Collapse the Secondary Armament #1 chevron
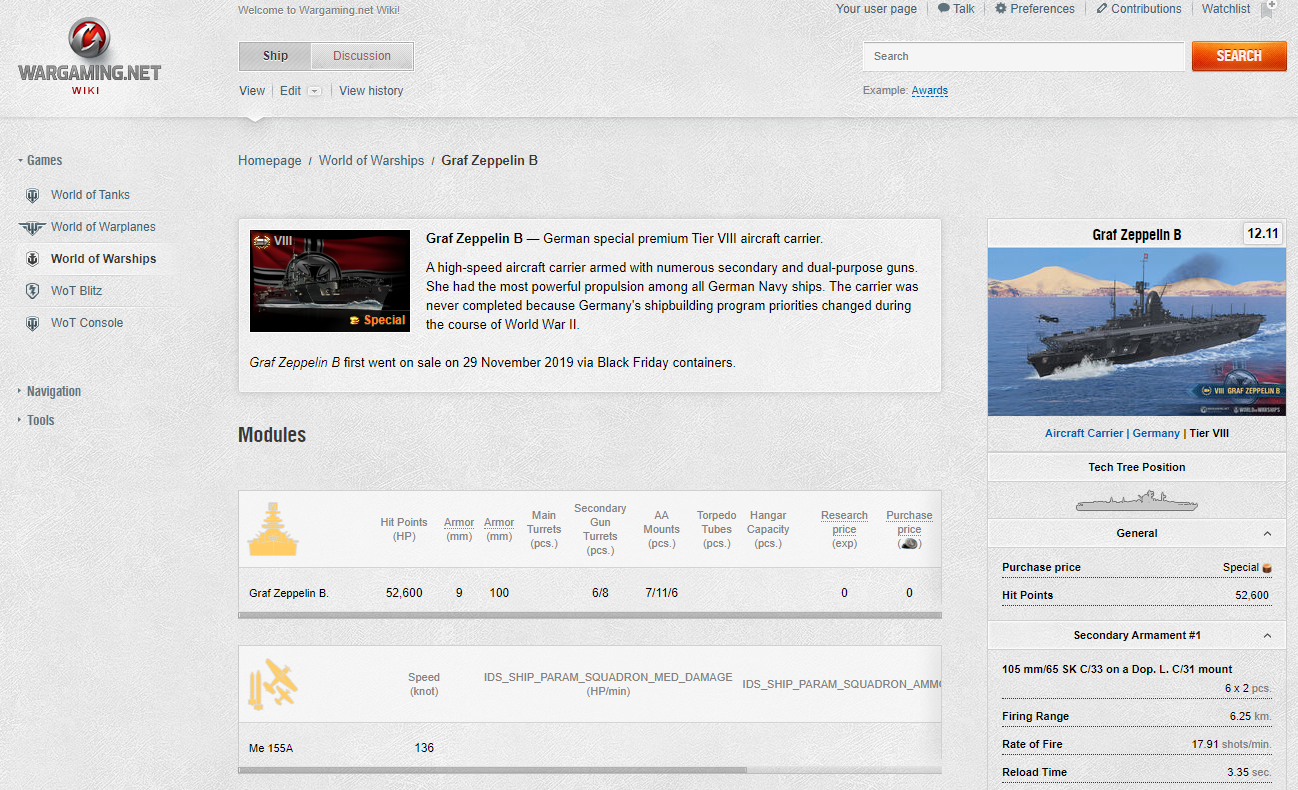Image resolution: width=1298 pixels, height=790 pixels. (1267, 636)
